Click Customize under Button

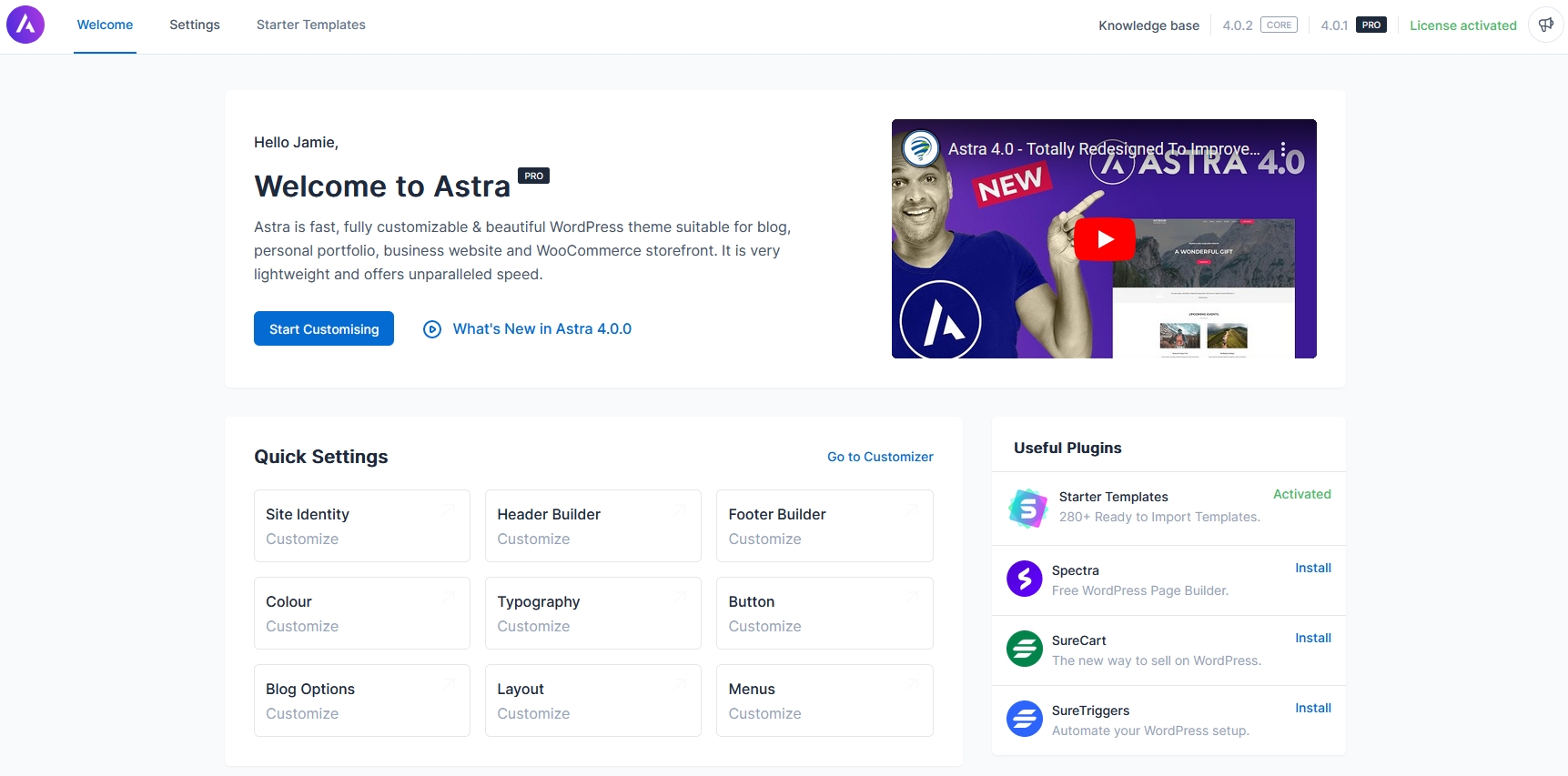[x=764, y=626]
